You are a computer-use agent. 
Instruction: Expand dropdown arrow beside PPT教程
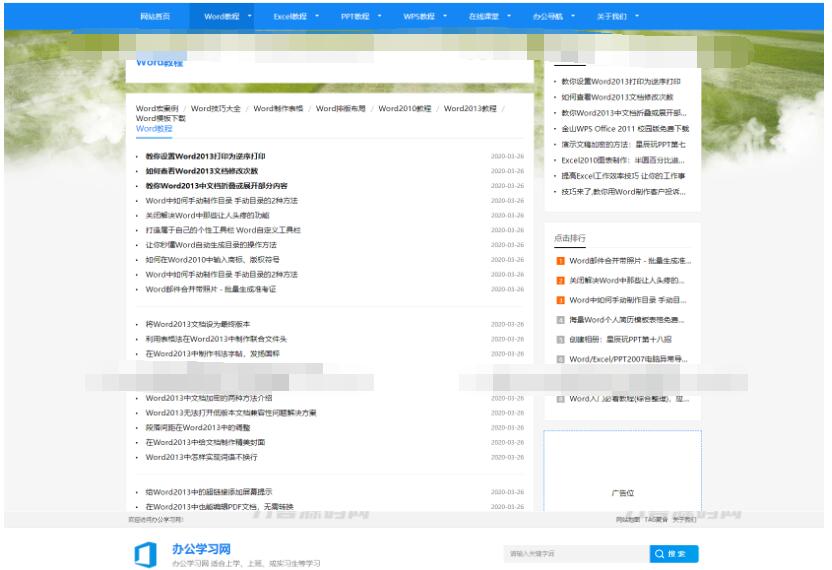[379, 16]
